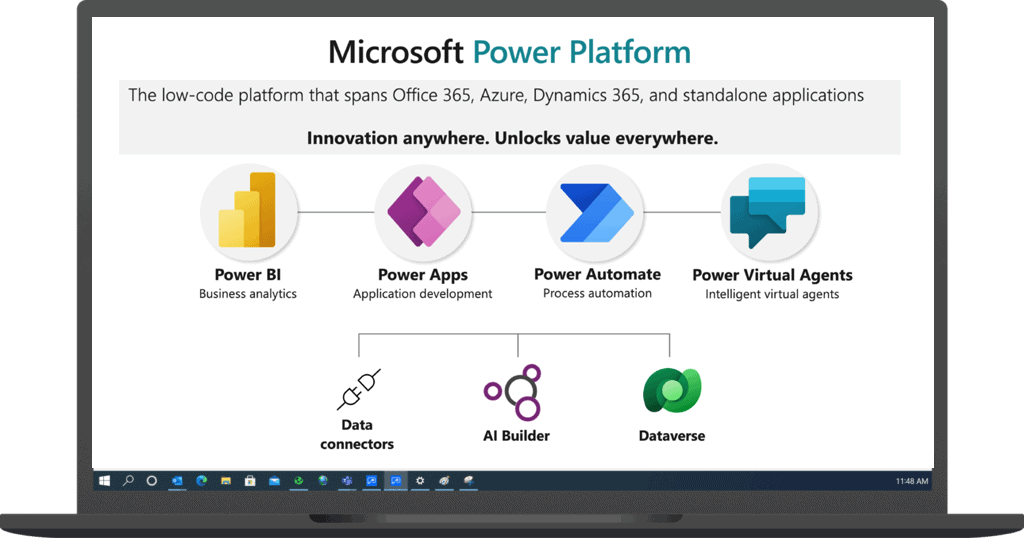Click the last taskbar app icon
The width and height of the screenshot is (1024, 538).
tap(468, 481)
